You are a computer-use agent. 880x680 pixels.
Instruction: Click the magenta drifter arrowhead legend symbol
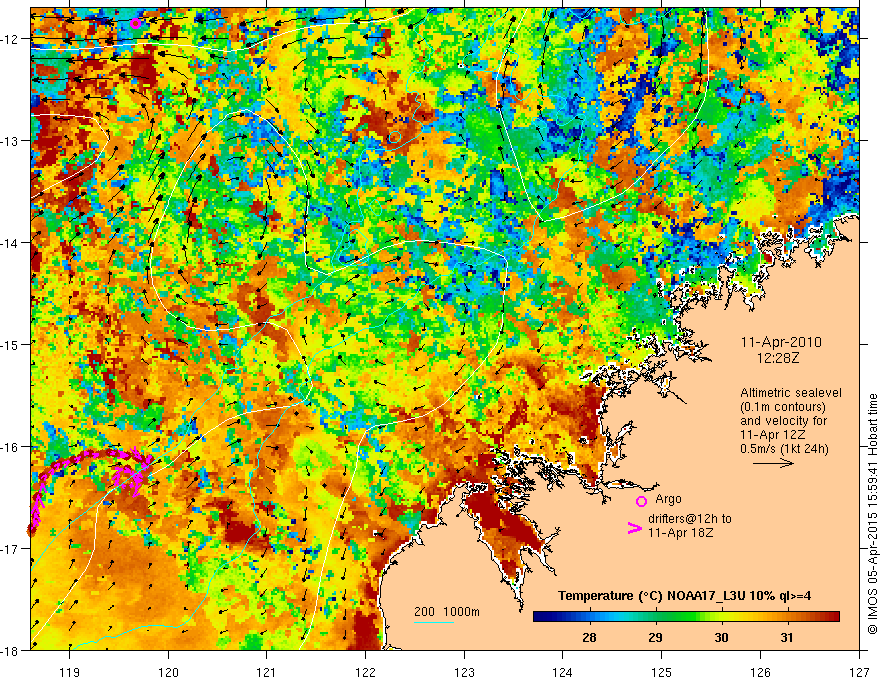[x=634, y=528]
